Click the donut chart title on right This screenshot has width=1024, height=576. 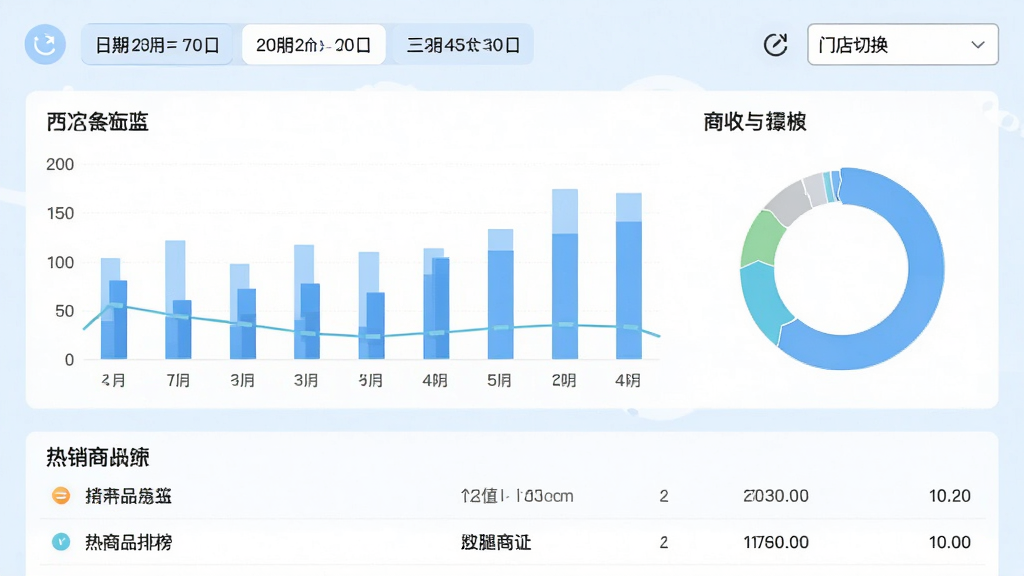click(755, 121)
